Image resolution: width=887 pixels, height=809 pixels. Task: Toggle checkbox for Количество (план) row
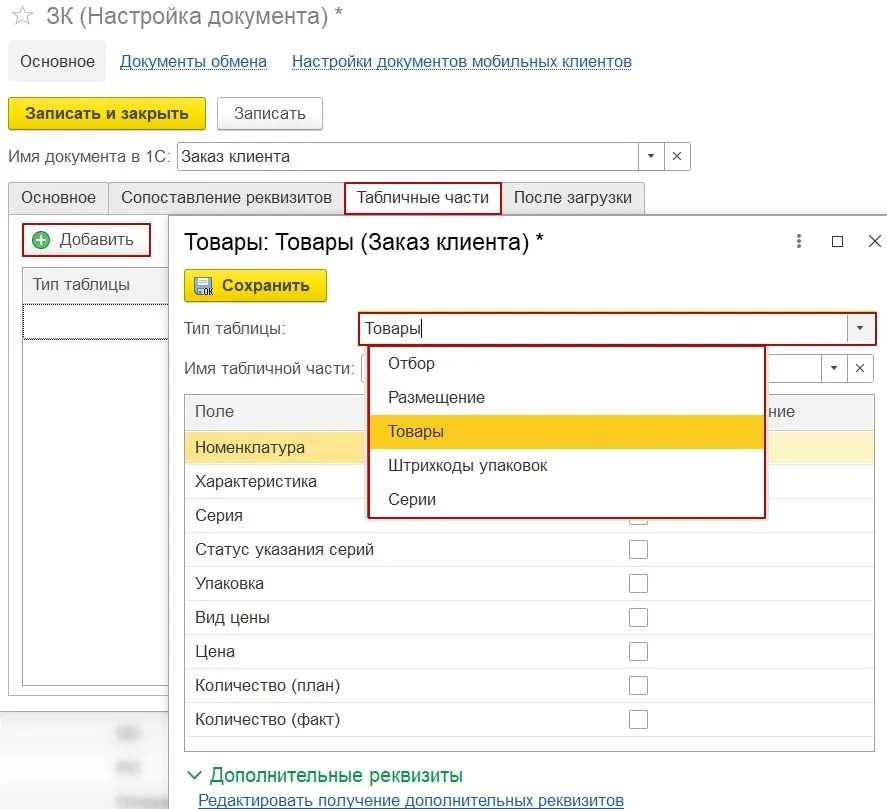click(638, 685)
